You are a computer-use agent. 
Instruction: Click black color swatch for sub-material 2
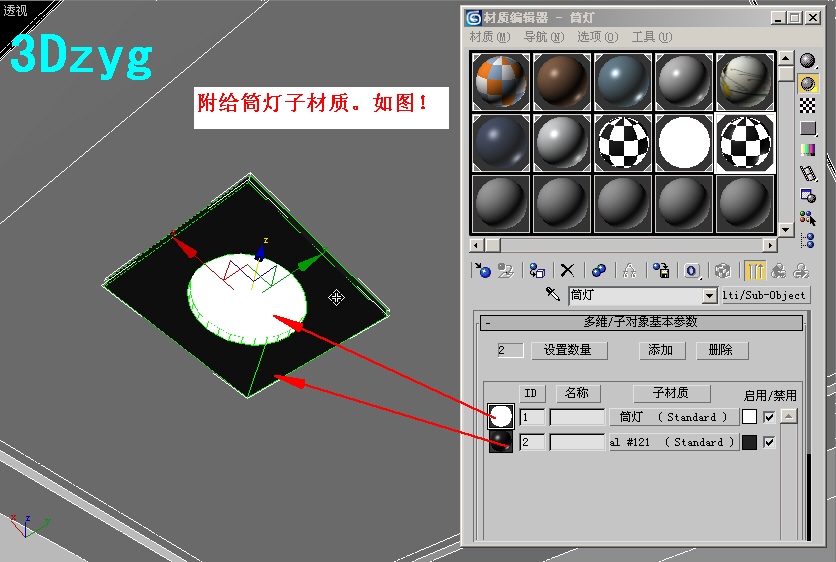coord(749,442)
